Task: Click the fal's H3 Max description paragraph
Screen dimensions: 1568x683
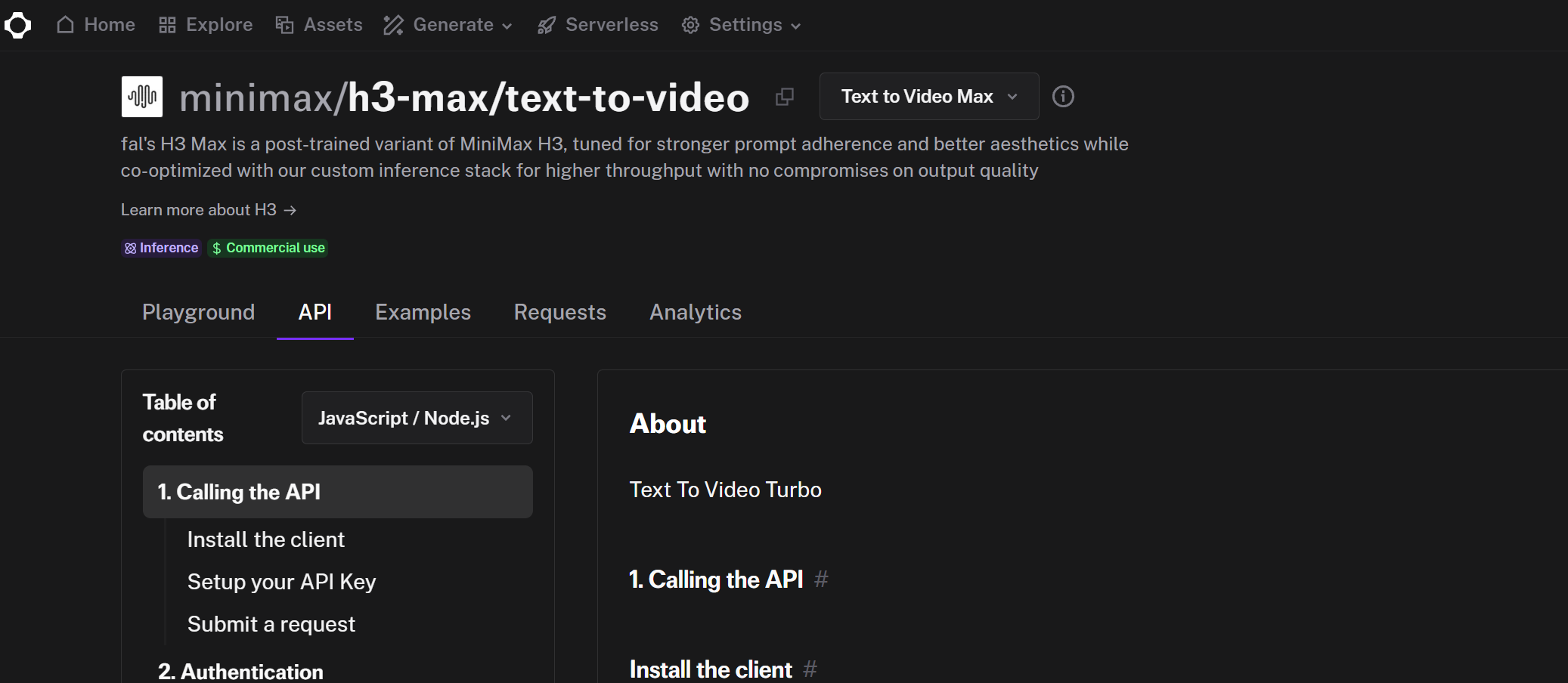Action: (x=624, y=157)
